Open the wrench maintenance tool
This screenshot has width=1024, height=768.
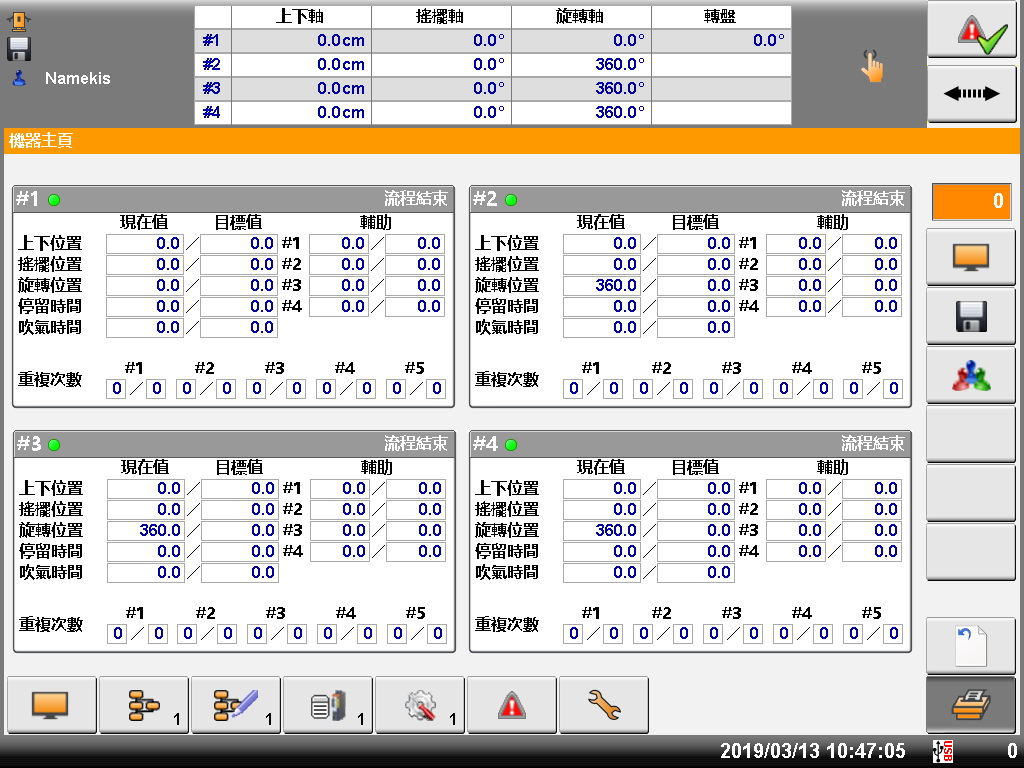click(x=603, y=706)
